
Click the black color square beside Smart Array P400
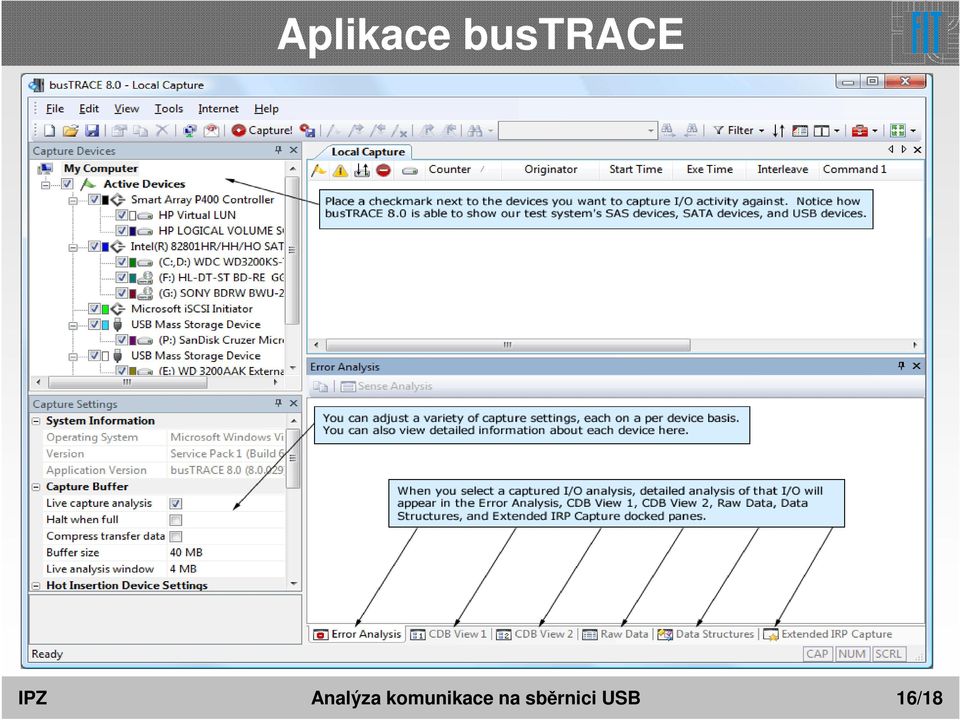(105, 200)
